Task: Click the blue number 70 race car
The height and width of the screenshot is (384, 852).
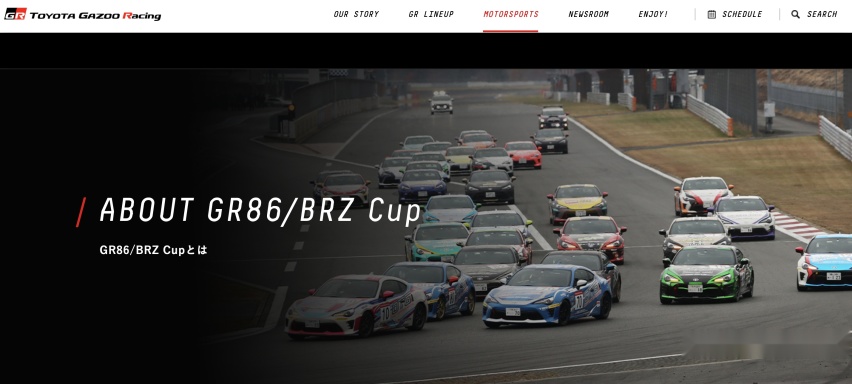Action: (547, 296)
